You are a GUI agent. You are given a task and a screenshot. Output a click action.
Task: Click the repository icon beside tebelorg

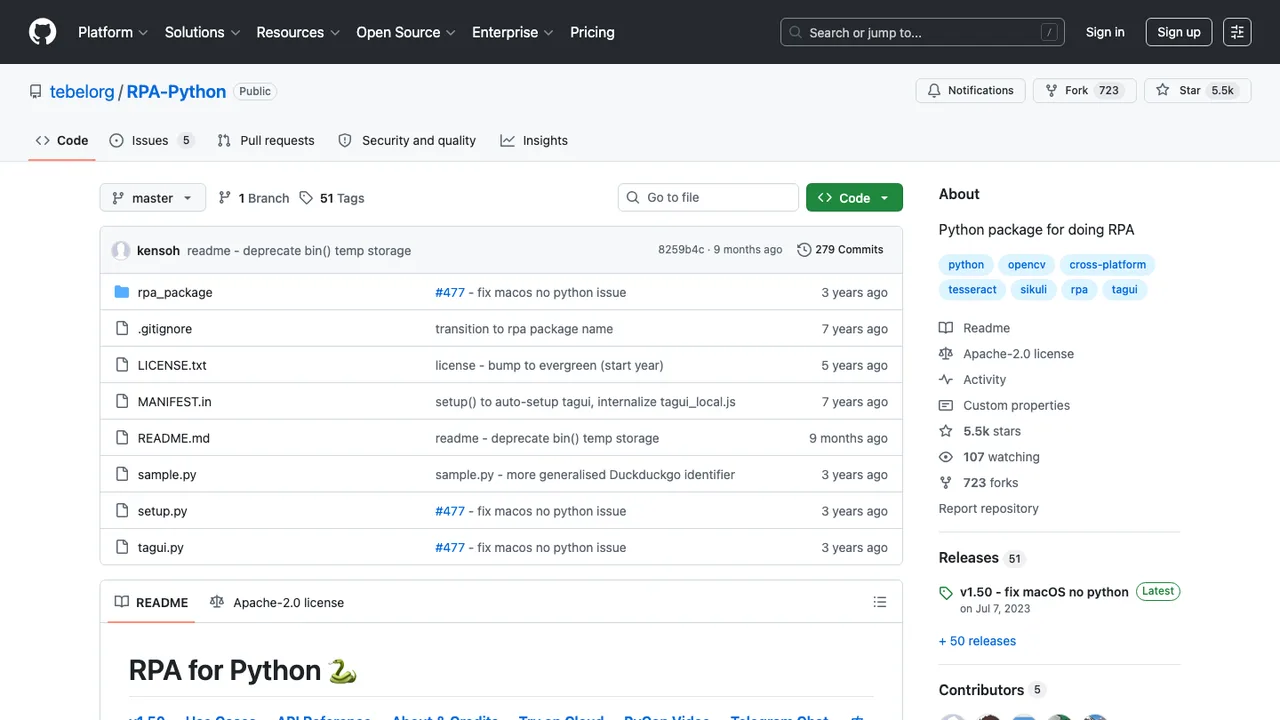[36, 91]
